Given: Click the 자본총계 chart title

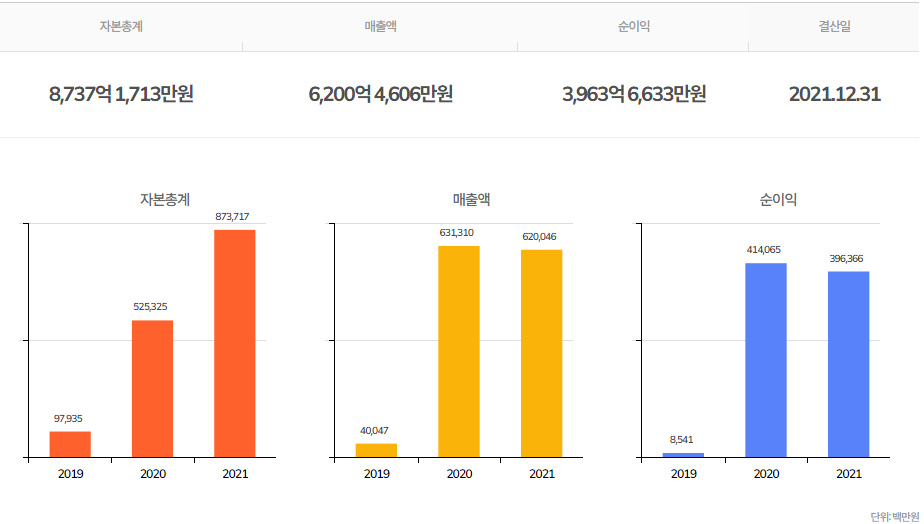Looking at the screenshot, I should [165, 200].
